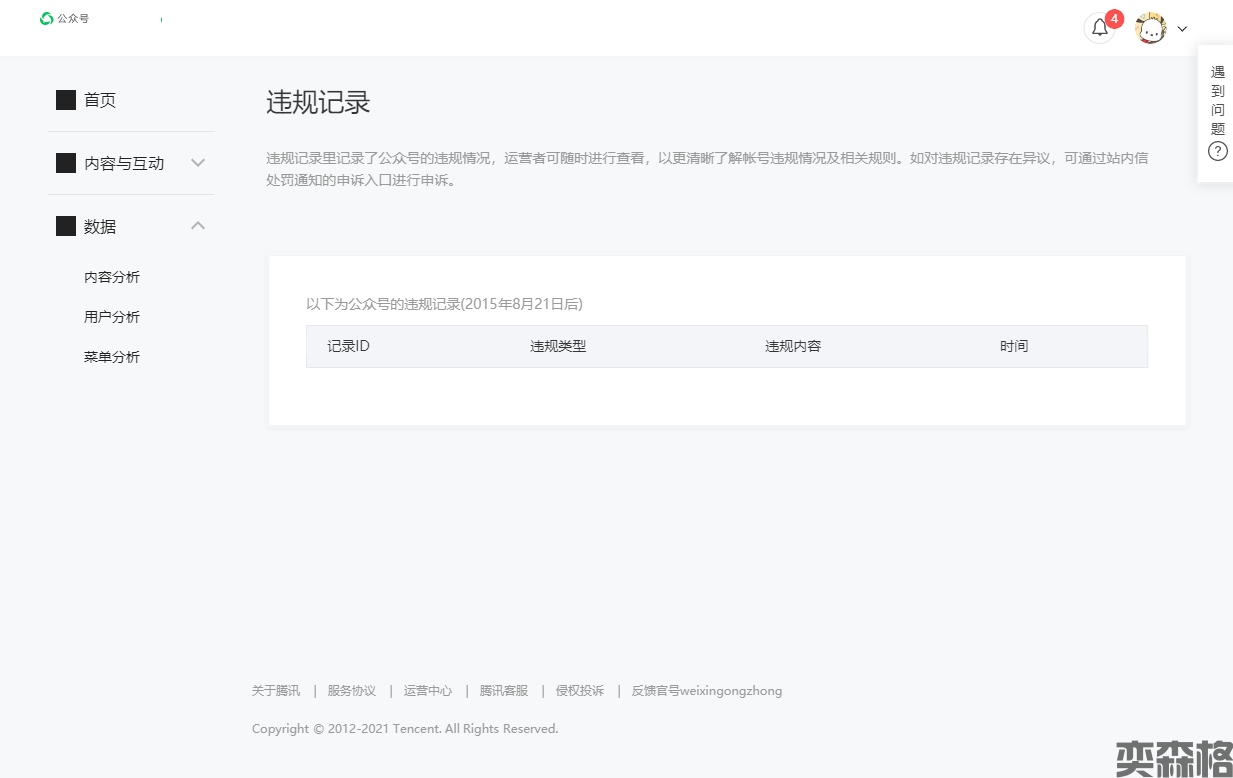This screenshot has width=1233, height=778.
Task: Click the 内容与互动 square icon
Action: pyautogui.click(x=66, y=163)
